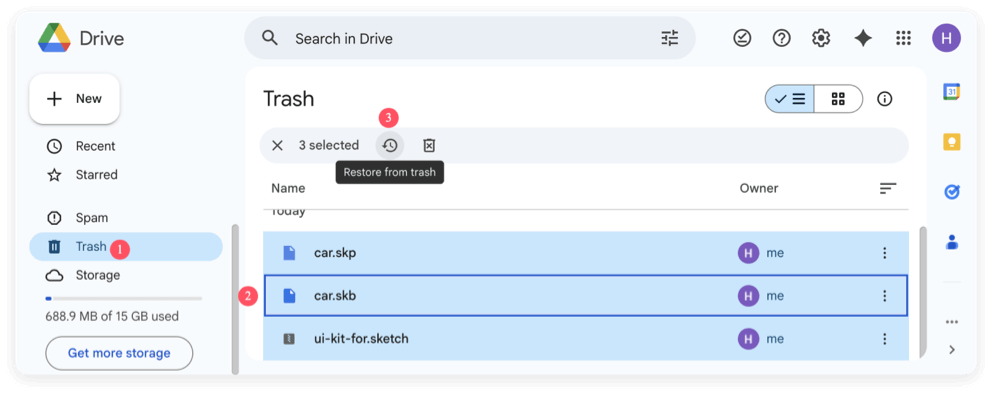Open Recent in sidebar
The width and height of the screenshot is (992, 393).
96,146
